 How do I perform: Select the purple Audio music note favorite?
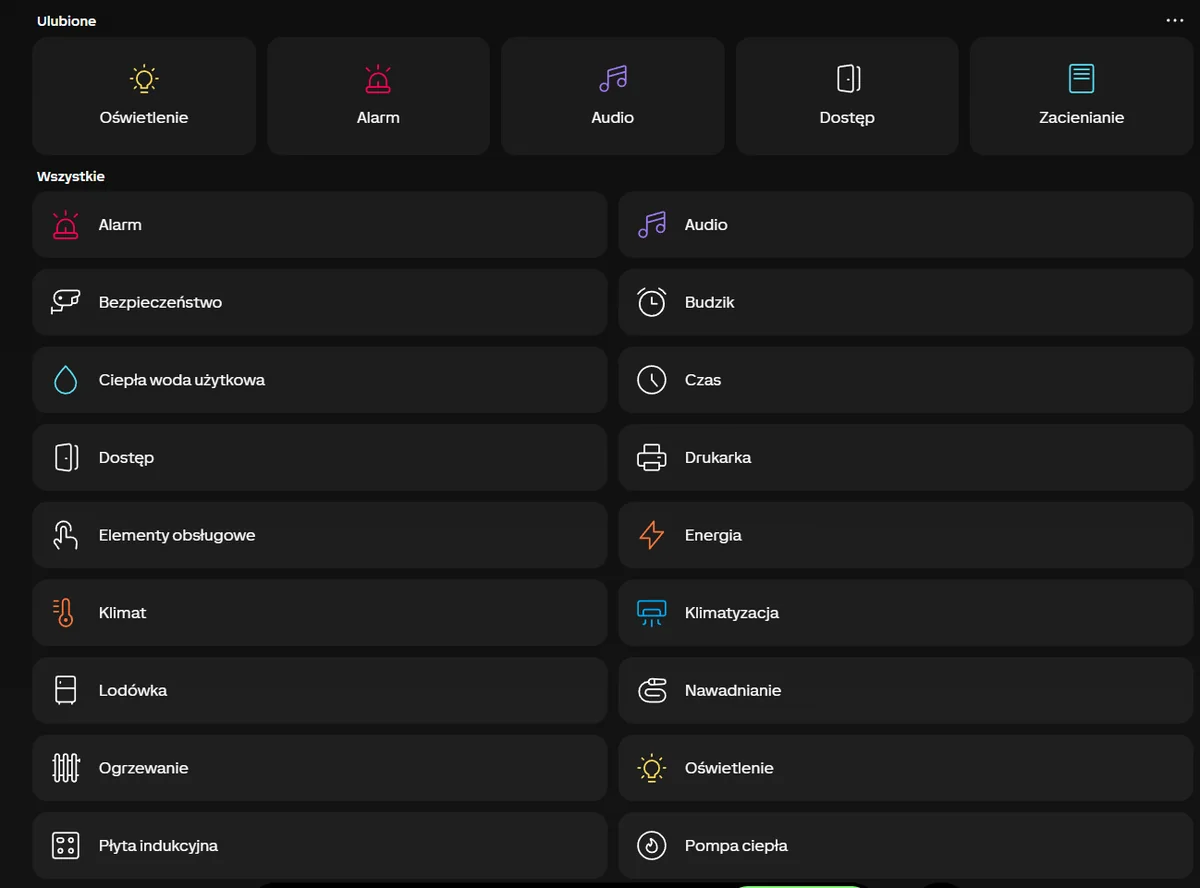[612, 79]
